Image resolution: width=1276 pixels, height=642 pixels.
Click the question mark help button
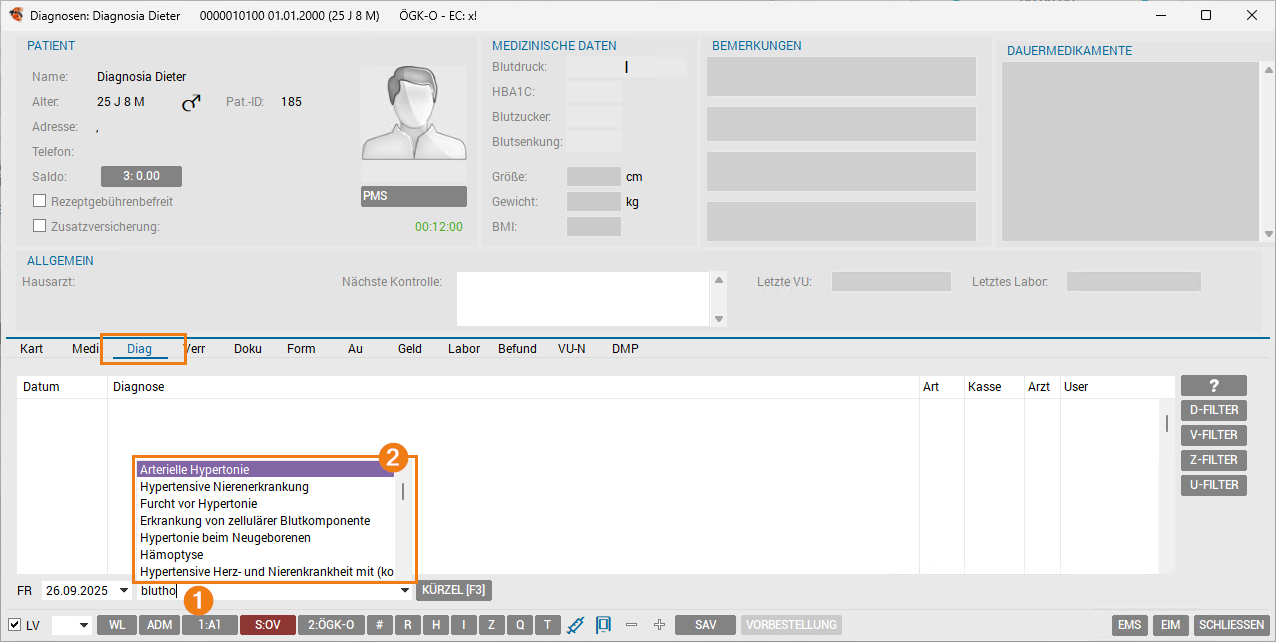pos(1213,386)
